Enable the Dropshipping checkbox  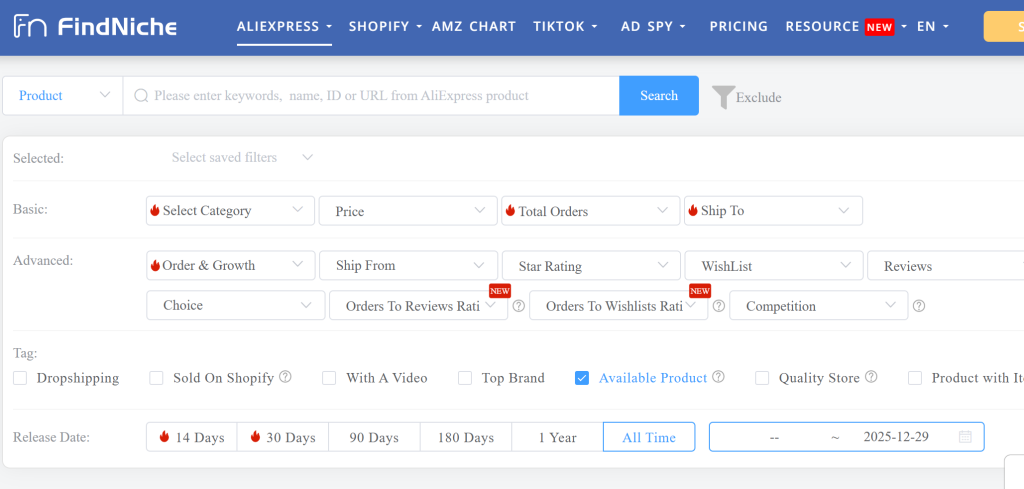pos(20,378)
